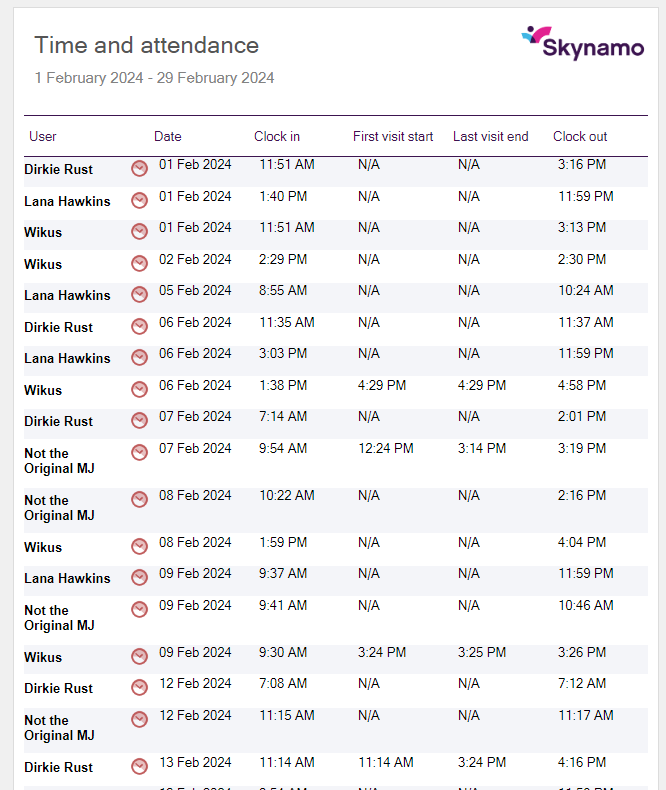Click the Skynamo logo

pos(582,44)
